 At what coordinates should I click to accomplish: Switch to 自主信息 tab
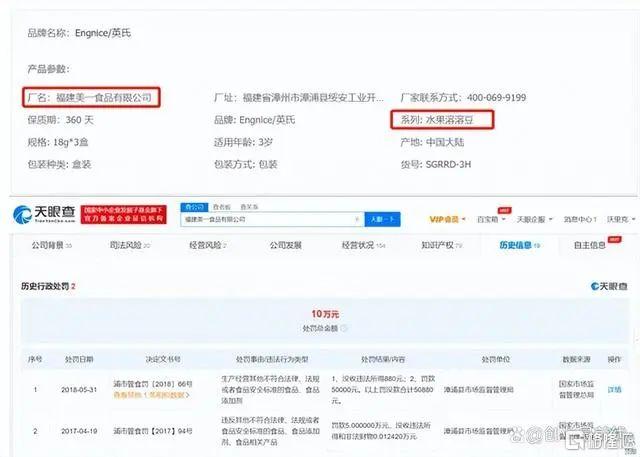point(589,245)
